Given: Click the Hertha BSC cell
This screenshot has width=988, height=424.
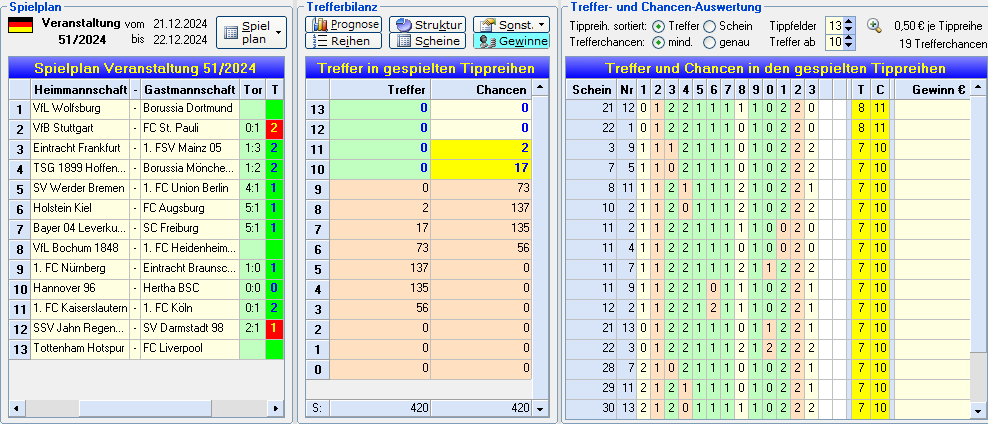Looking at the screenshot, I should click(190, 289).
